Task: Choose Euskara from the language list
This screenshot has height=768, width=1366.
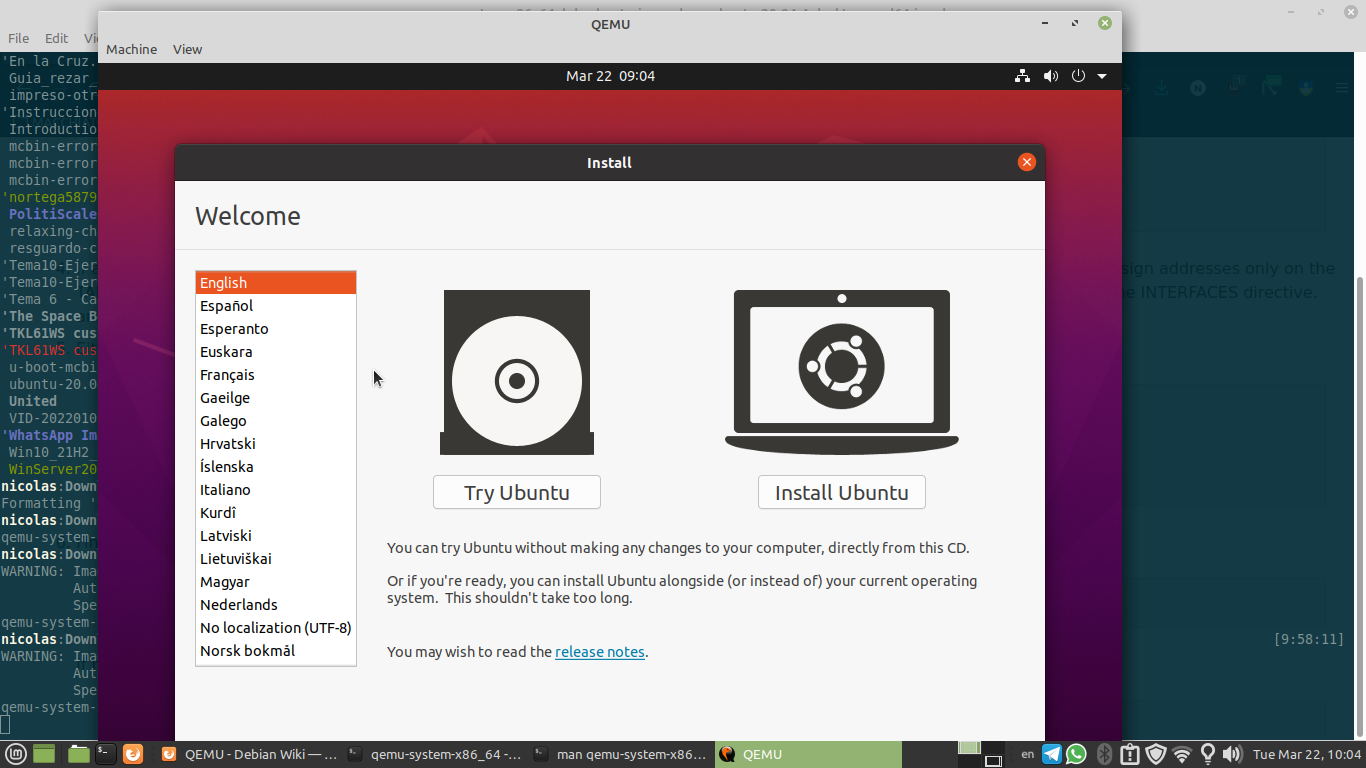Action: pos(276,352)
